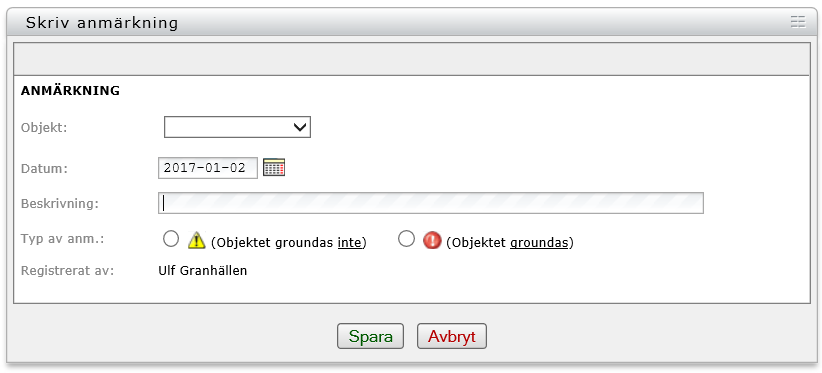Click the name 'Ulf Granhällen'
The height and width of the screenshot is (373, 822).
click(x=202, y=271)
